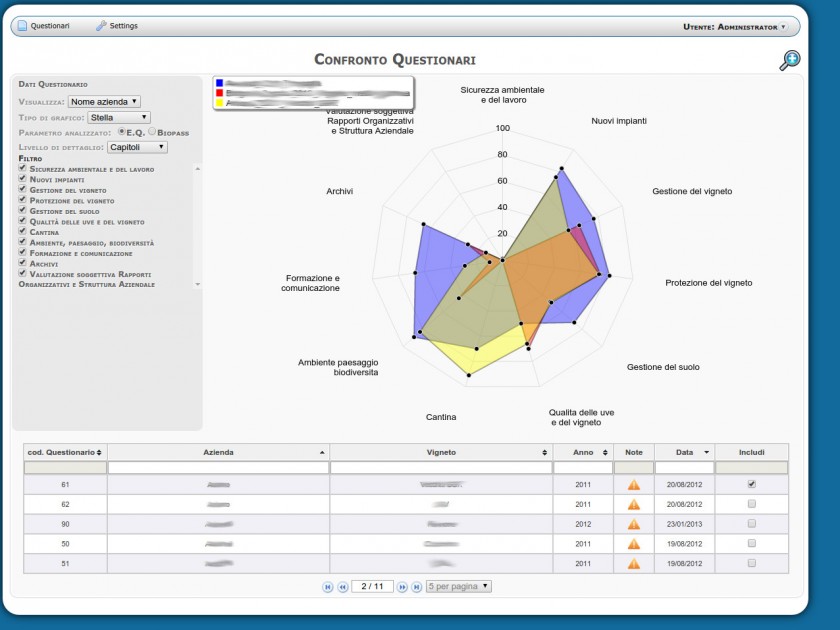Select the Biopass parameter radio button
Viewport: 840px width, 630px height.
(152, 131)
